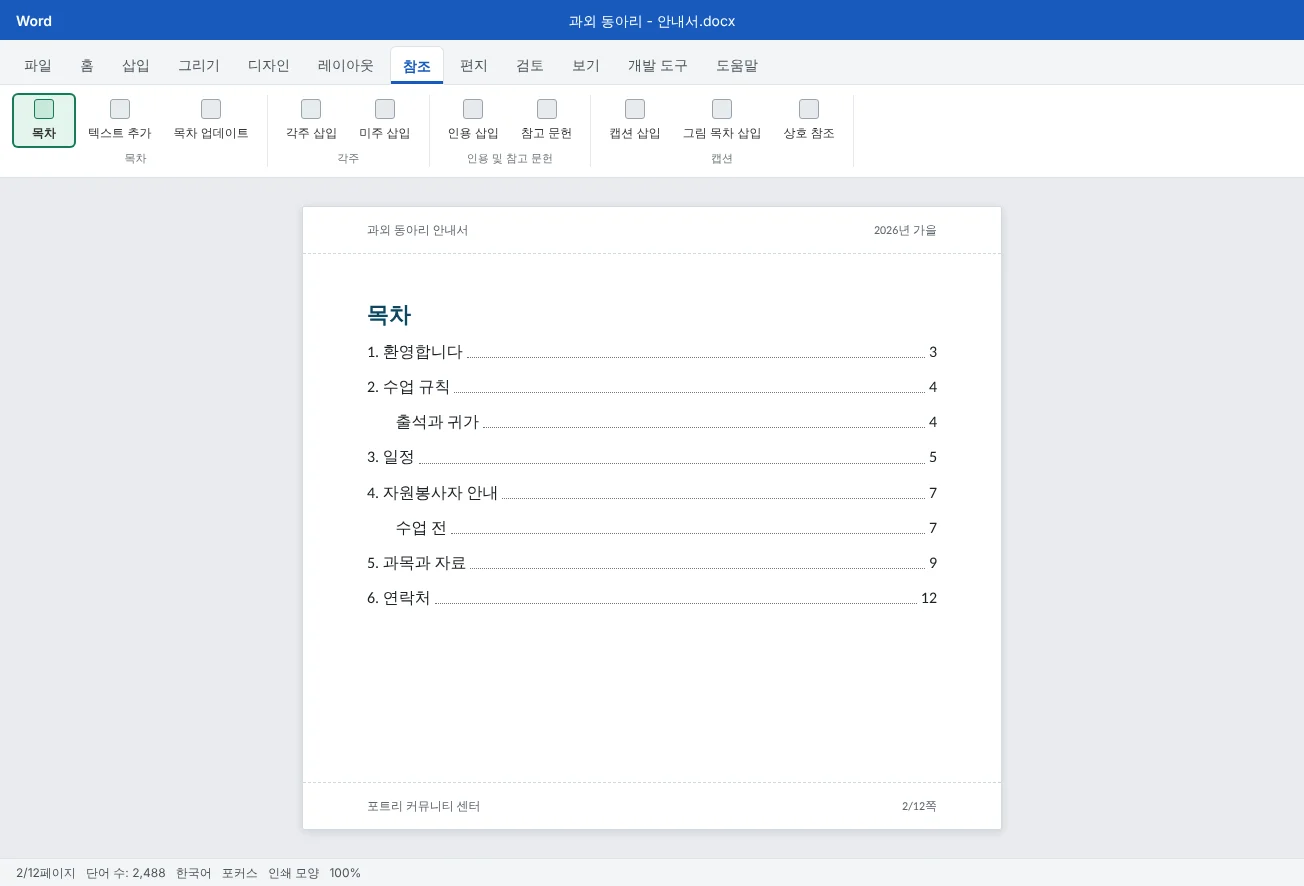1304x886 pixels.
Task: Click the 목차 heading on the page
Action: click(389, 315)
